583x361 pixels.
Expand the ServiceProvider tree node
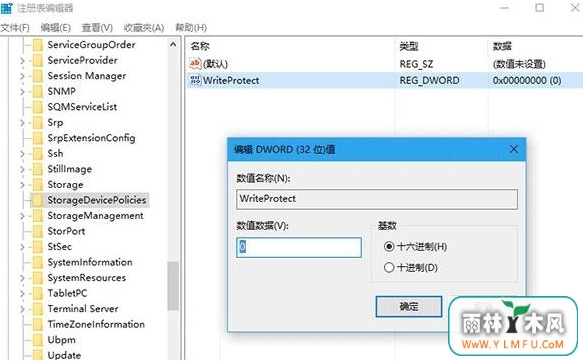tap(22, 61)
